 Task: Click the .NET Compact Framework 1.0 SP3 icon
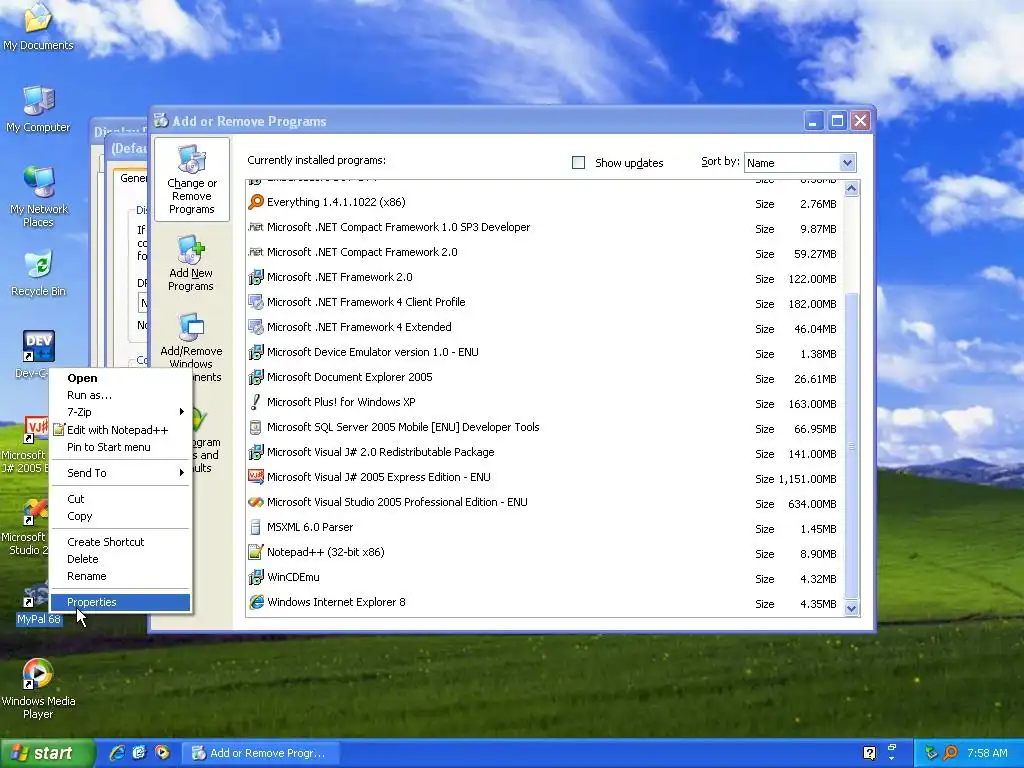point(256,227)
